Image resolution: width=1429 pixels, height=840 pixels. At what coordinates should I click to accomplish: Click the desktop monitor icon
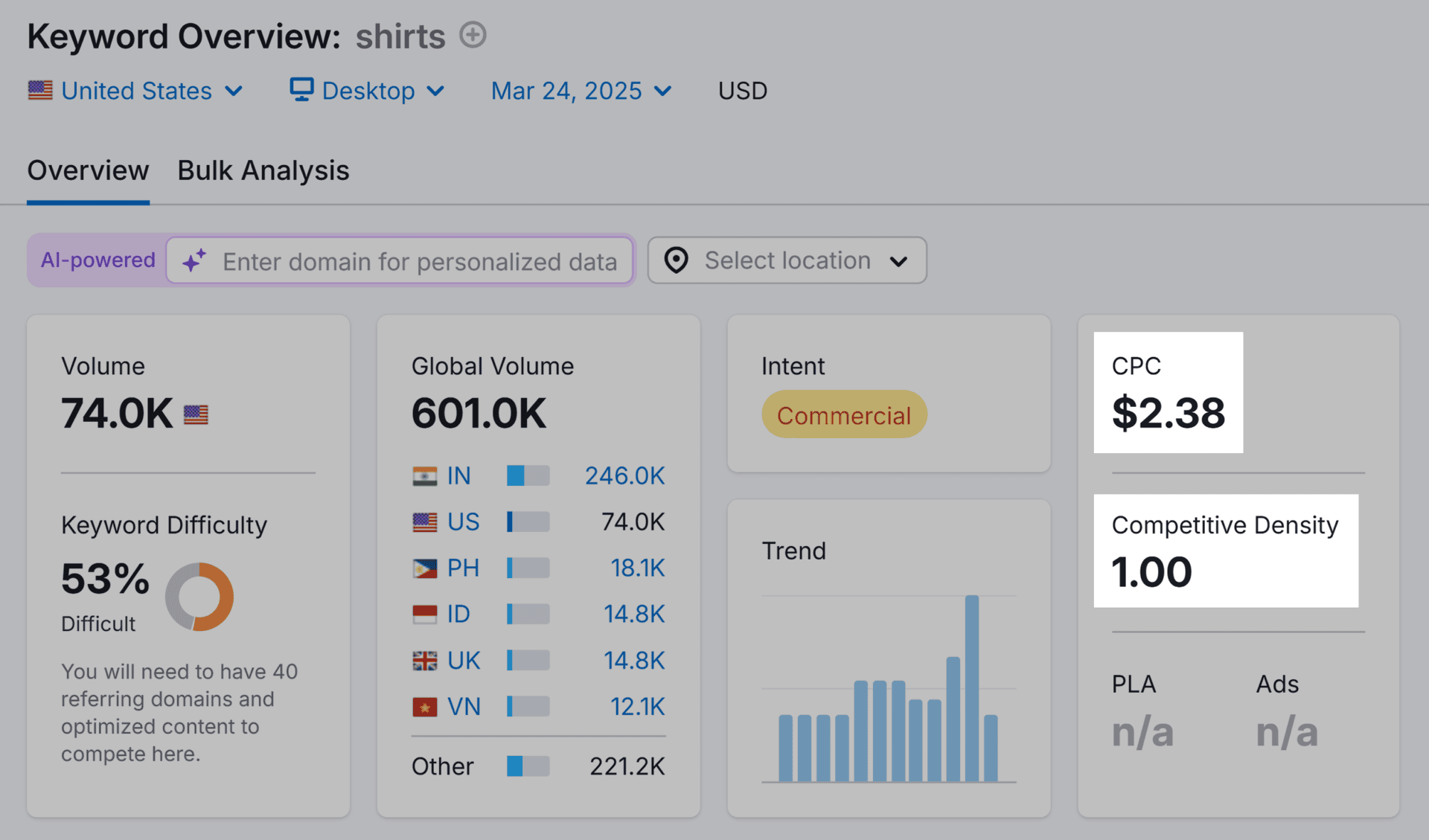301,89
